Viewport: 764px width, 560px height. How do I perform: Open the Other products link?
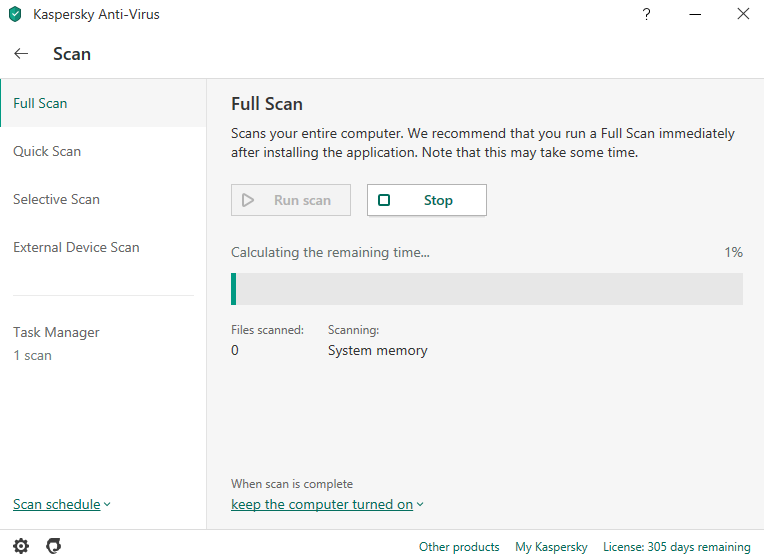click(459, 547)
